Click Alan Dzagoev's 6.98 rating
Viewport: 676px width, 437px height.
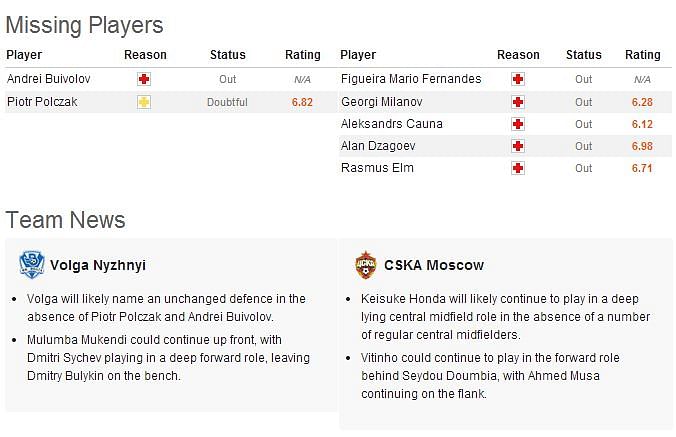641,146
